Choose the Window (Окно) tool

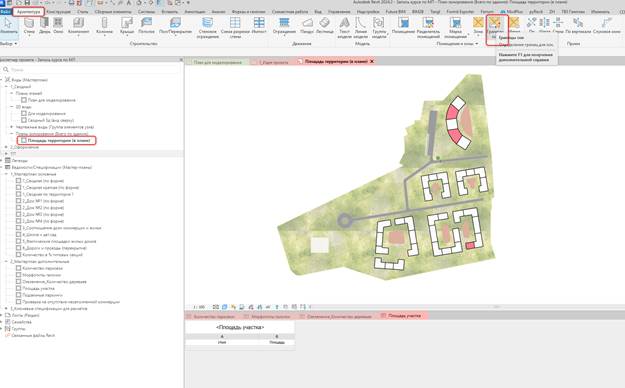(58, 26)
